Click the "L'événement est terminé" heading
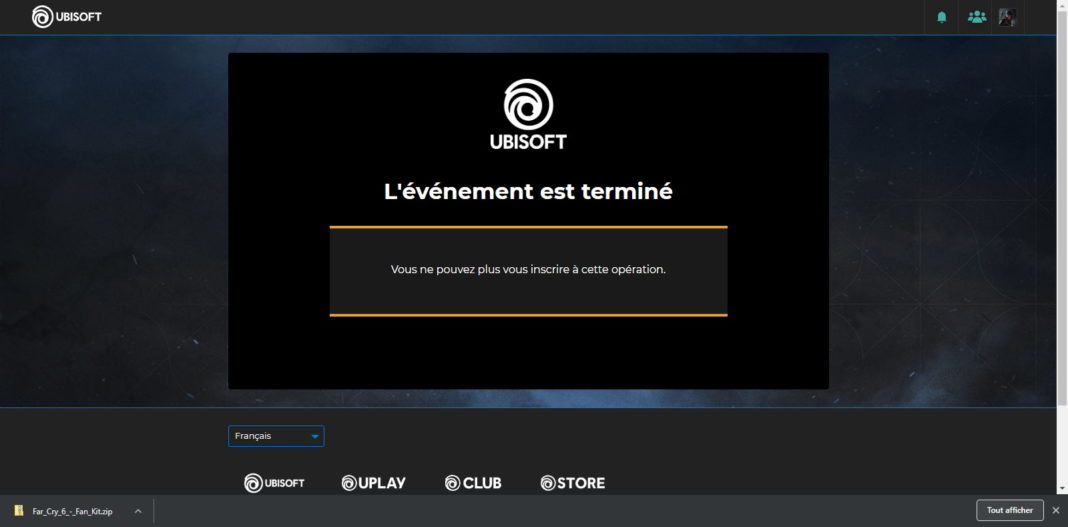The width and height of the screenshot is (1068, 527). [528, 191]
